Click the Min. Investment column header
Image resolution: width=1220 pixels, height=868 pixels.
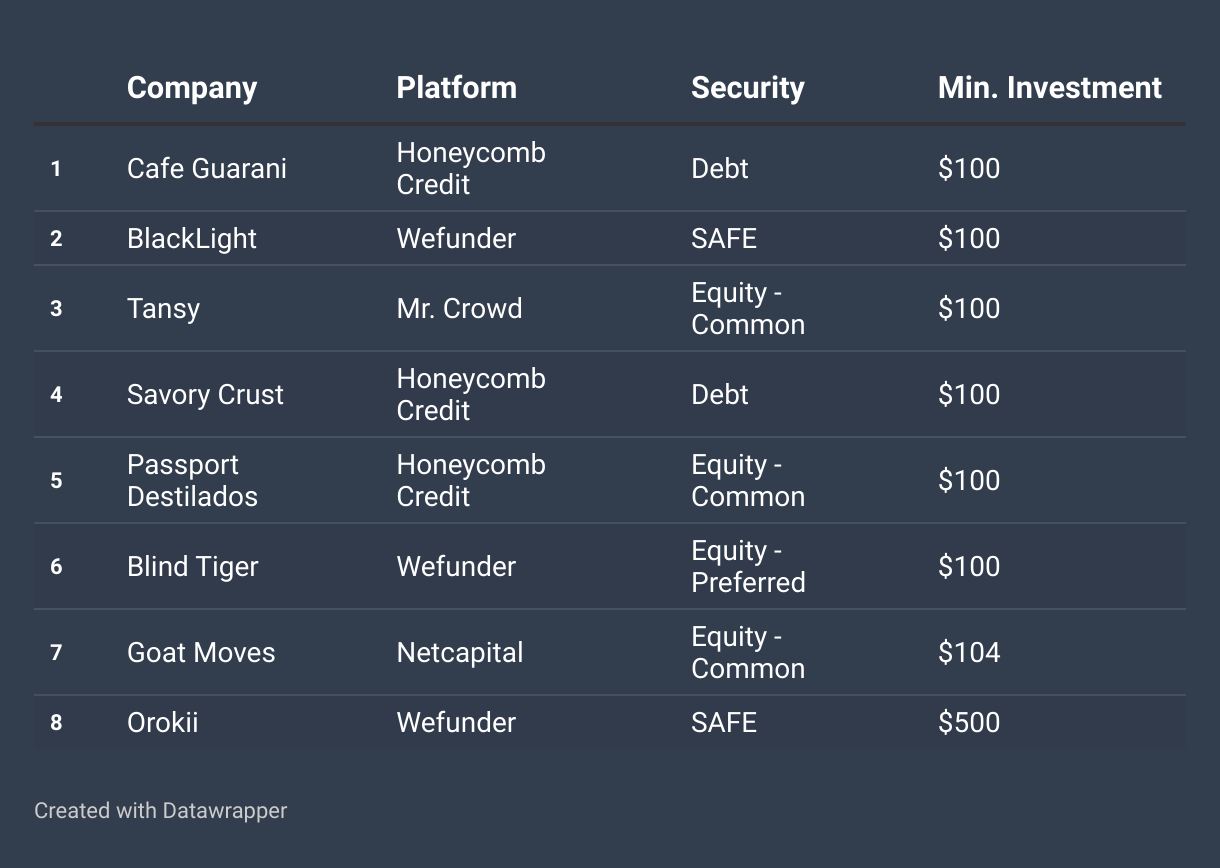[x=1050, y=88]
